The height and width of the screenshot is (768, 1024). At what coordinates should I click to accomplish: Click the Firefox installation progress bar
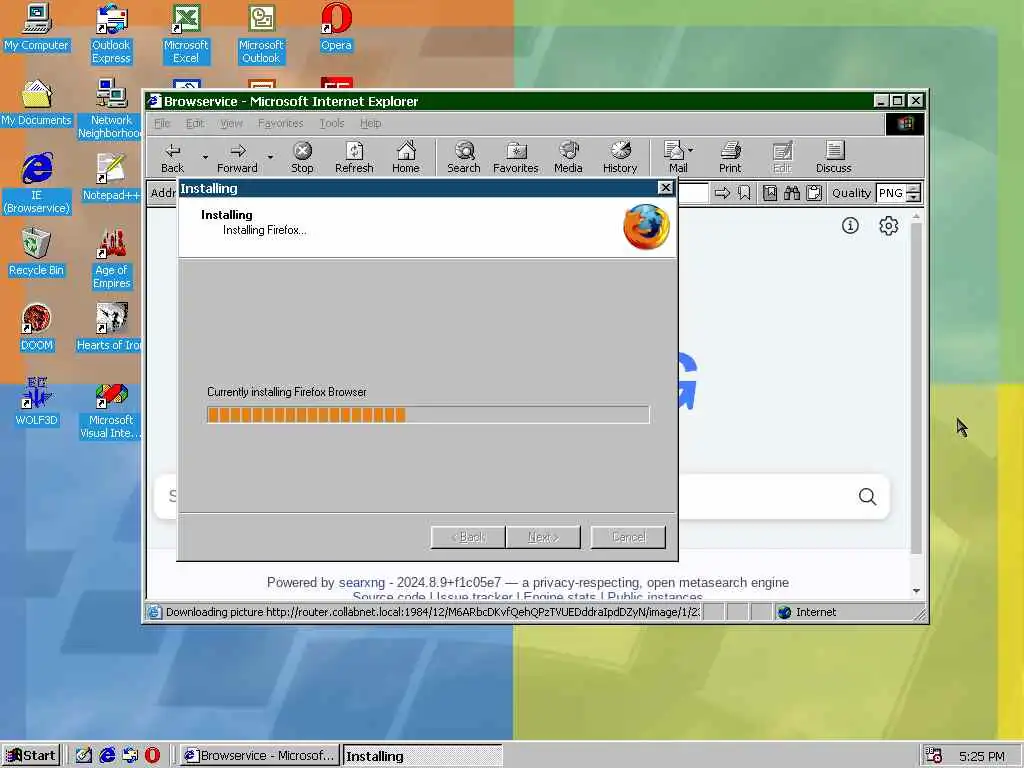428,415
